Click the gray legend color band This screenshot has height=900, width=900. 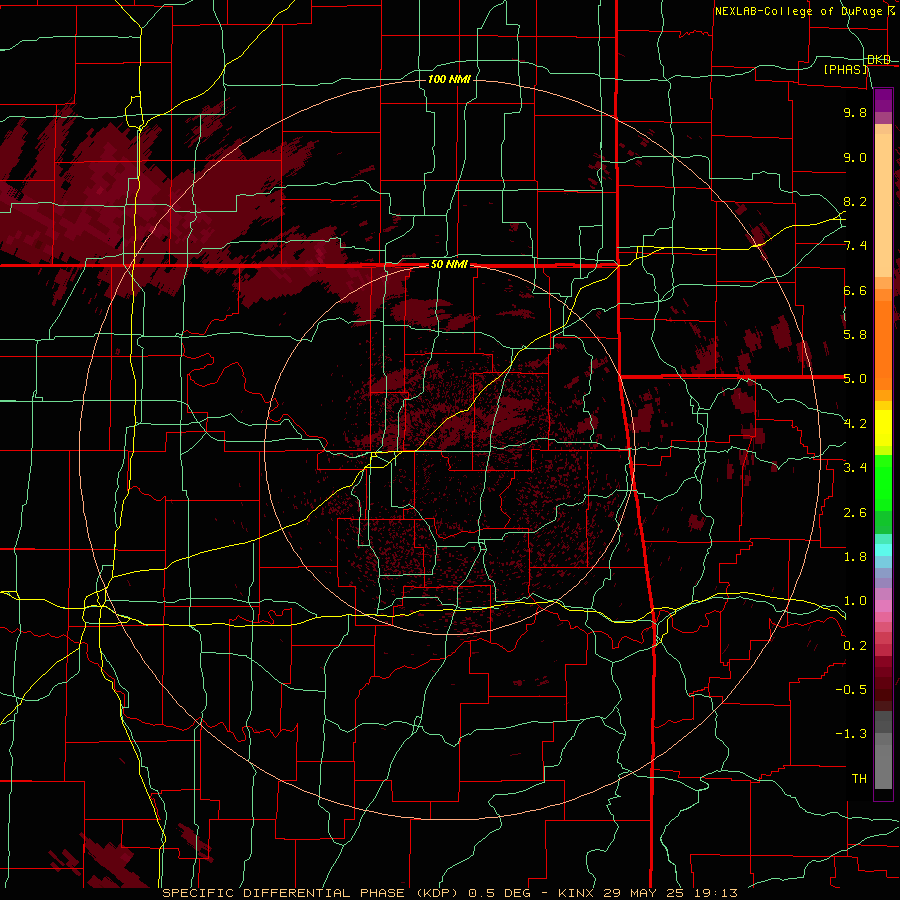[x=883, y=767]
